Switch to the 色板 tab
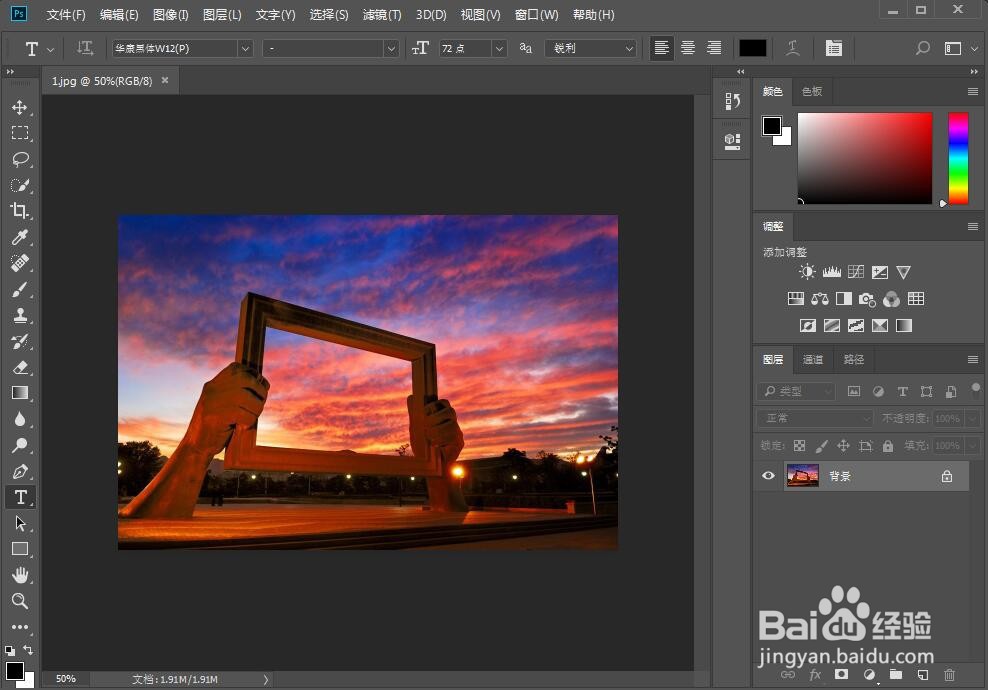The height and width of the screenshot is (690, 988). pyautogui.click(x=812, y=91)
